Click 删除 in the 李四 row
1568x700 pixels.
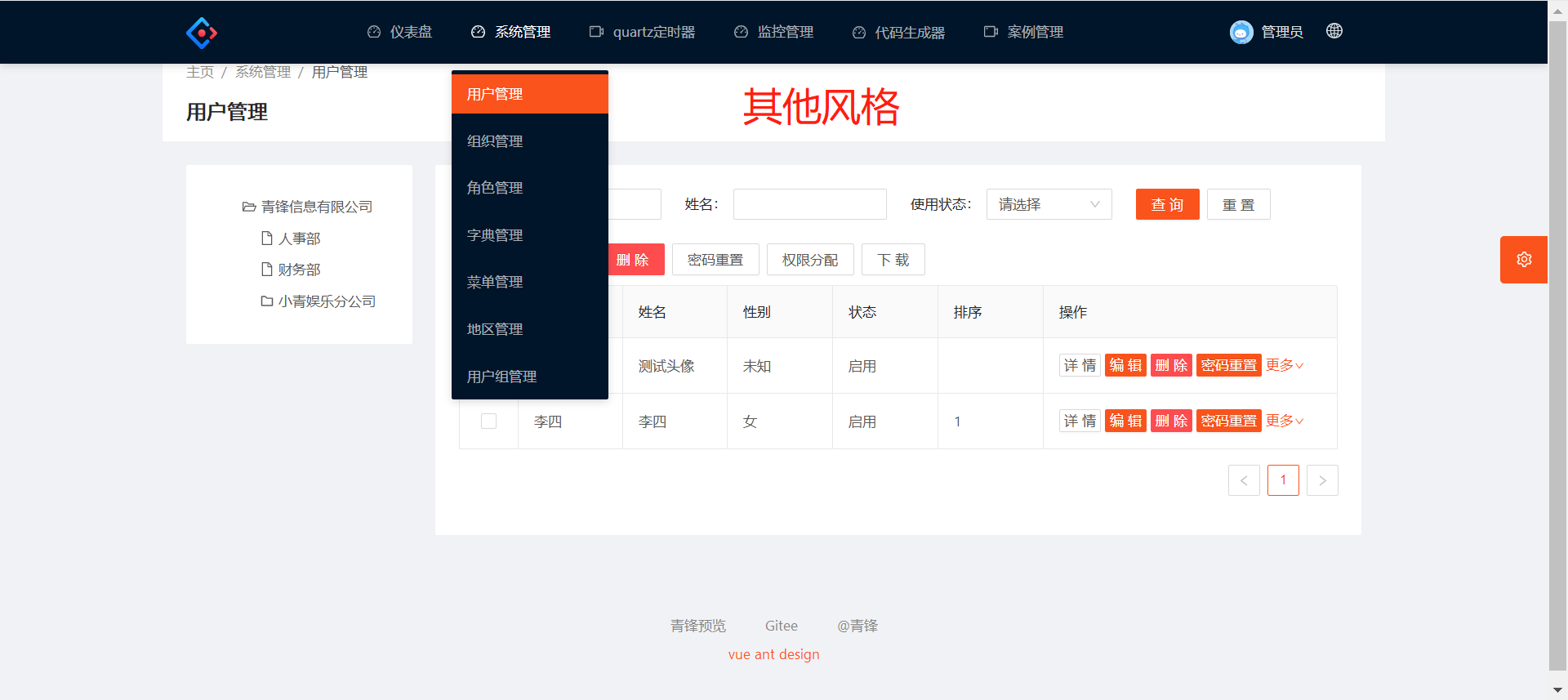(x=1171, y=421)
